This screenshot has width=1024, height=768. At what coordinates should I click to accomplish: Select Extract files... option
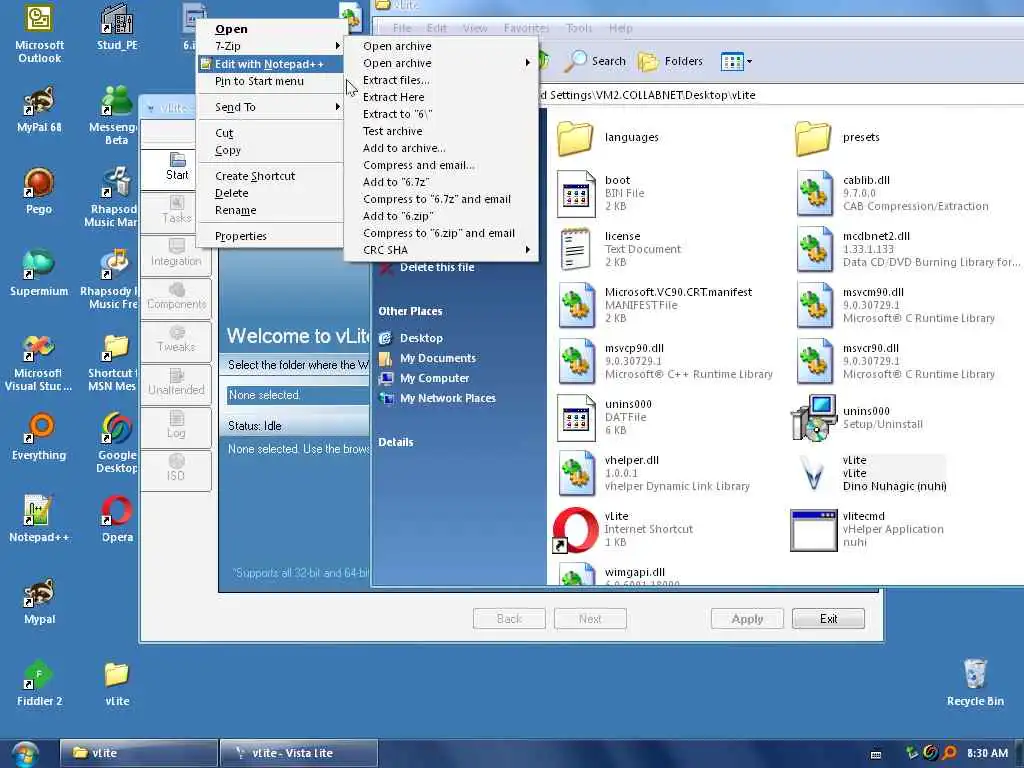pyautogui.click(x=441, y=80)
